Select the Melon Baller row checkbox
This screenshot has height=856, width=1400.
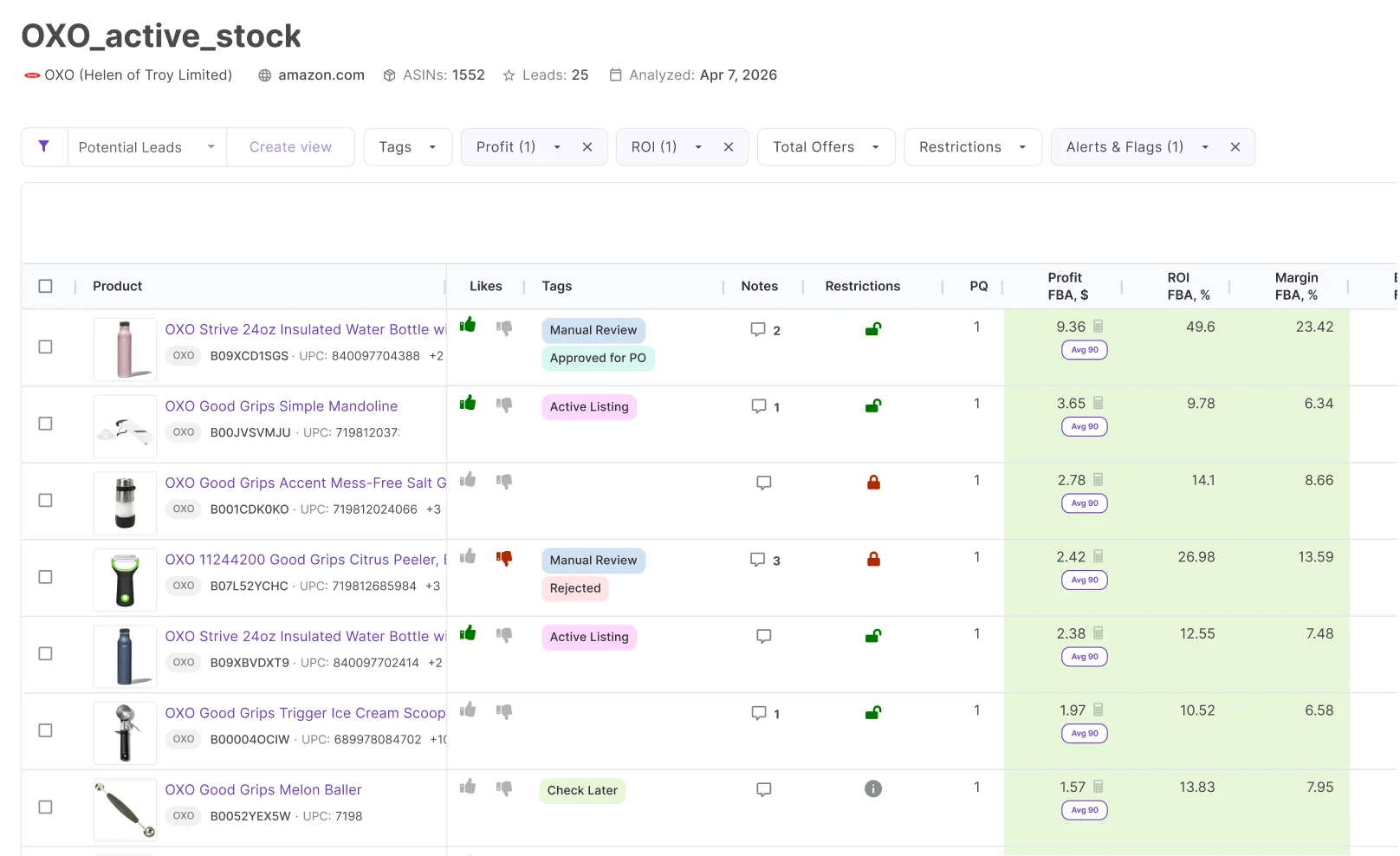pyautogui.click(x=46, y=807)
